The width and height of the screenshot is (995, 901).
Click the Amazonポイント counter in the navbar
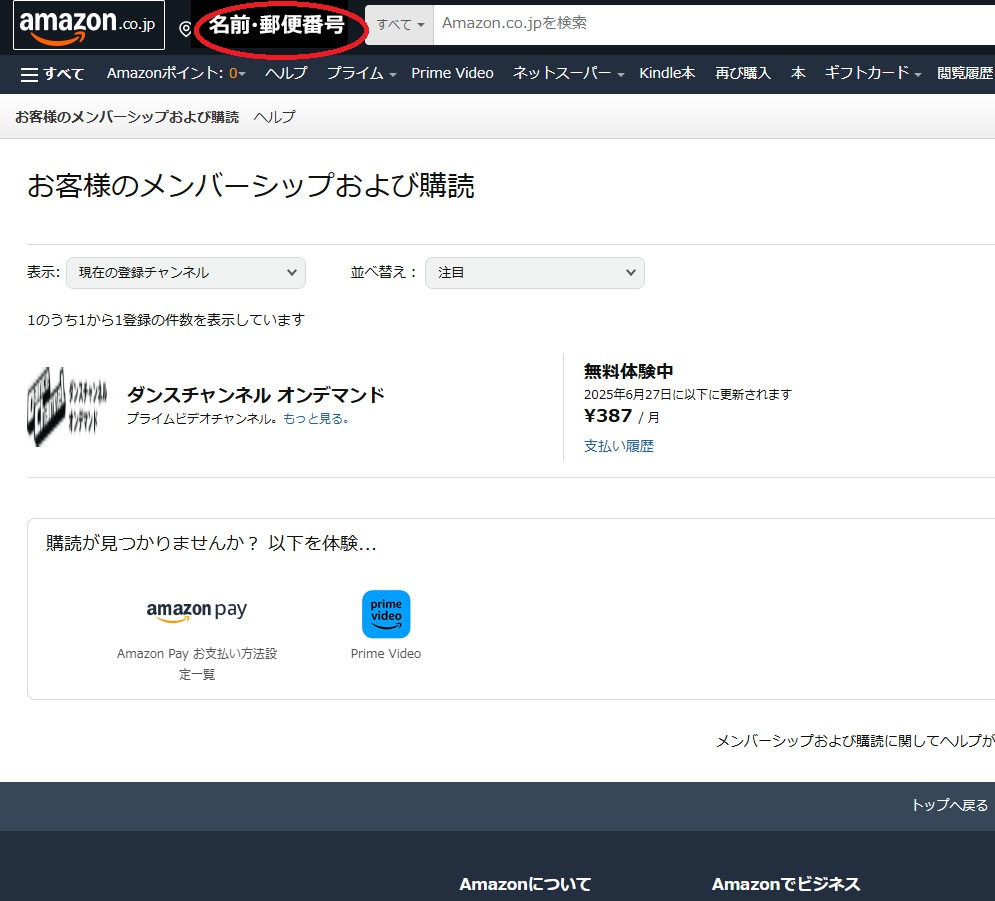point(175,73)
